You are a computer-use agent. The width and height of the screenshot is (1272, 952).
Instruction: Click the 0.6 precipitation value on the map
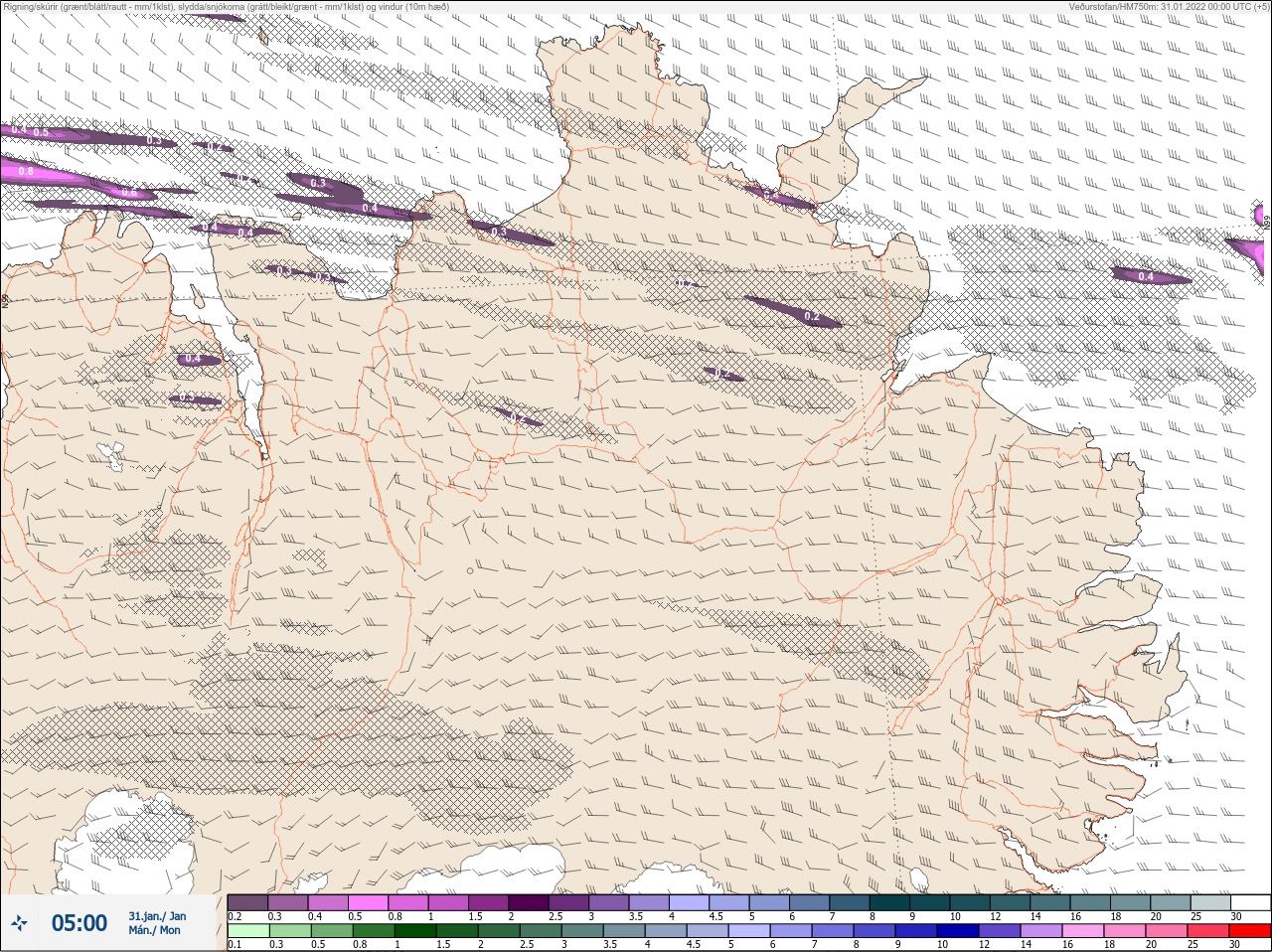click(x=128, y=192)
